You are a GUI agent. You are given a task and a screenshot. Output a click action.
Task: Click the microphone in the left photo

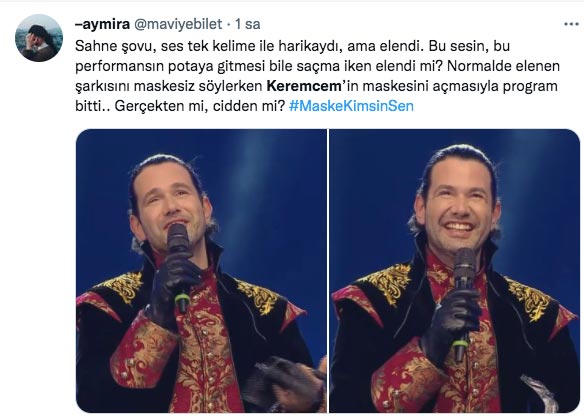pos(179,265)
